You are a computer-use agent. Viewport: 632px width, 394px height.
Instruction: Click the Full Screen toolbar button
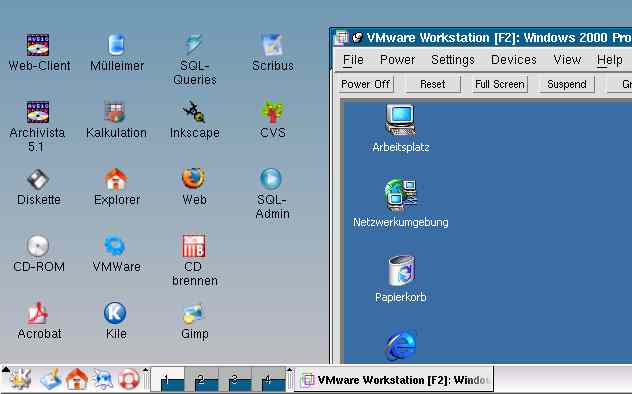tap(500, 84)
